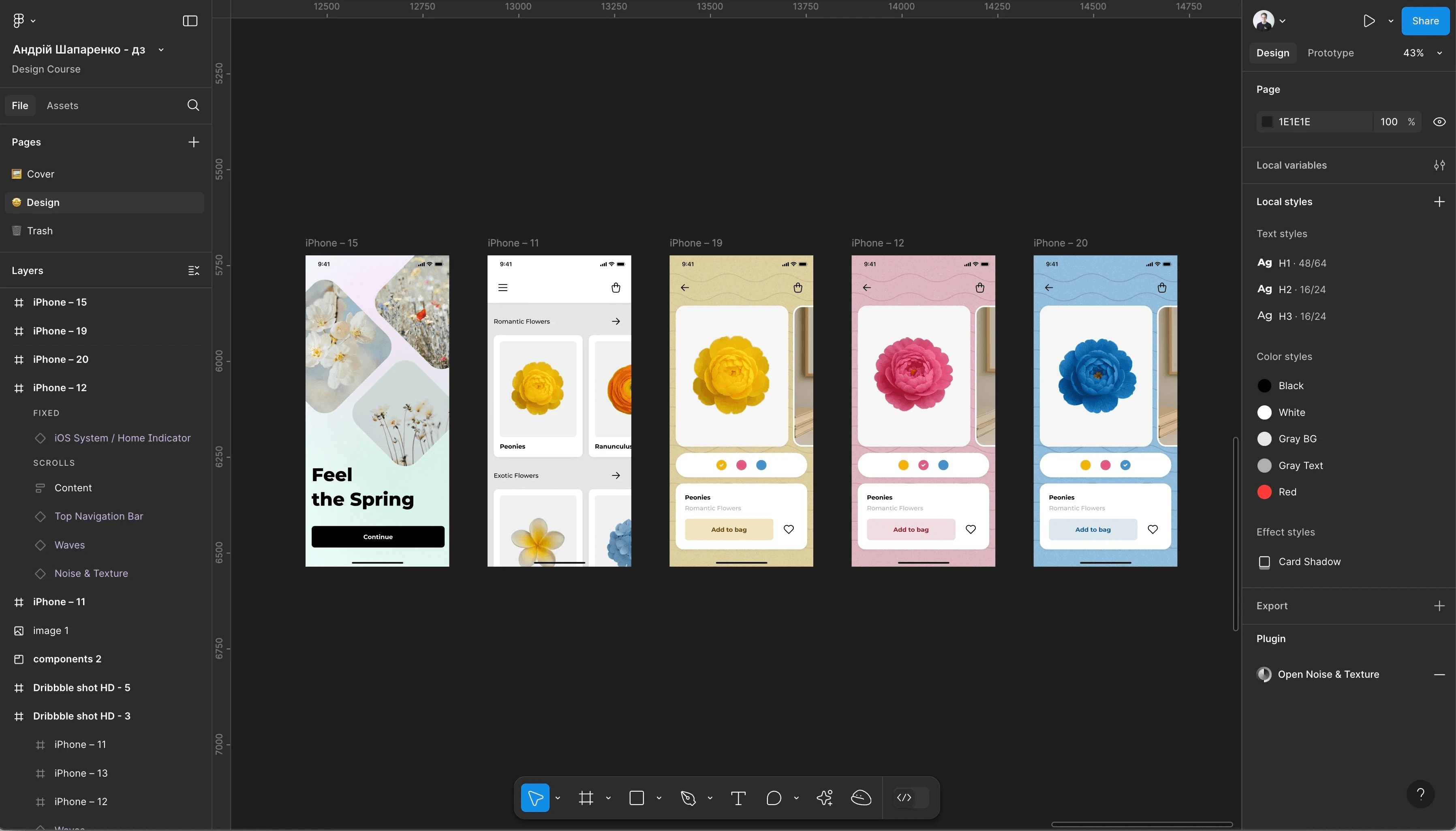This screenshot has width=1456, height=831.
Task: Add a new page with plus button
Action: point(193,142)
